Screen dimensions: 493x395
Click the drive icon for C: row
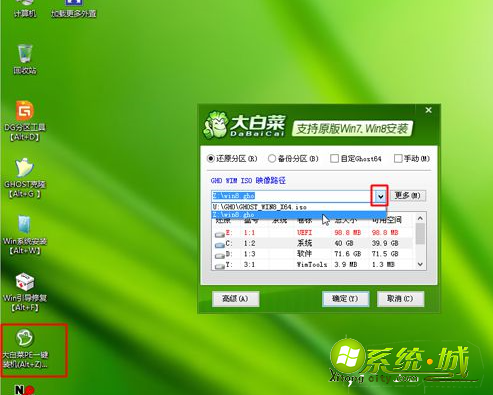[219, 245]
